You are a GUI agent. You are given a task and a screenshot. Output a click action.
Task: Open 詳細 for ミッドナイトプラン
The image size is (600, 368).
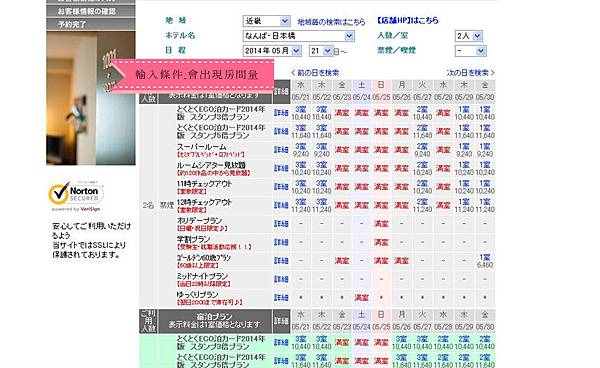pyautogui.click(x=281, y=279)
